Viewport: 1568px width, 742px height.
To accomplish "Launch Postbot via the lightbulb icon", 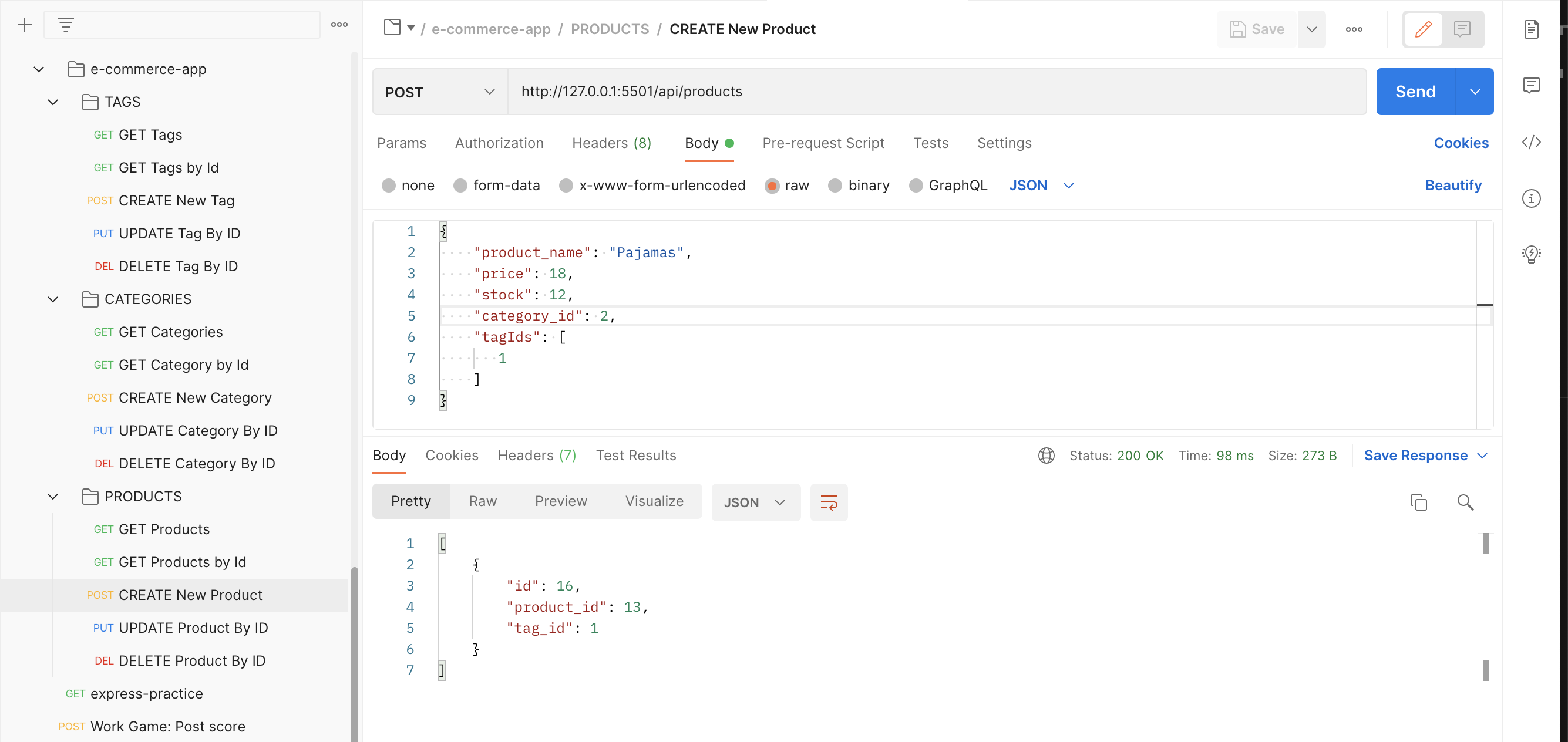I will [1532, 254].
